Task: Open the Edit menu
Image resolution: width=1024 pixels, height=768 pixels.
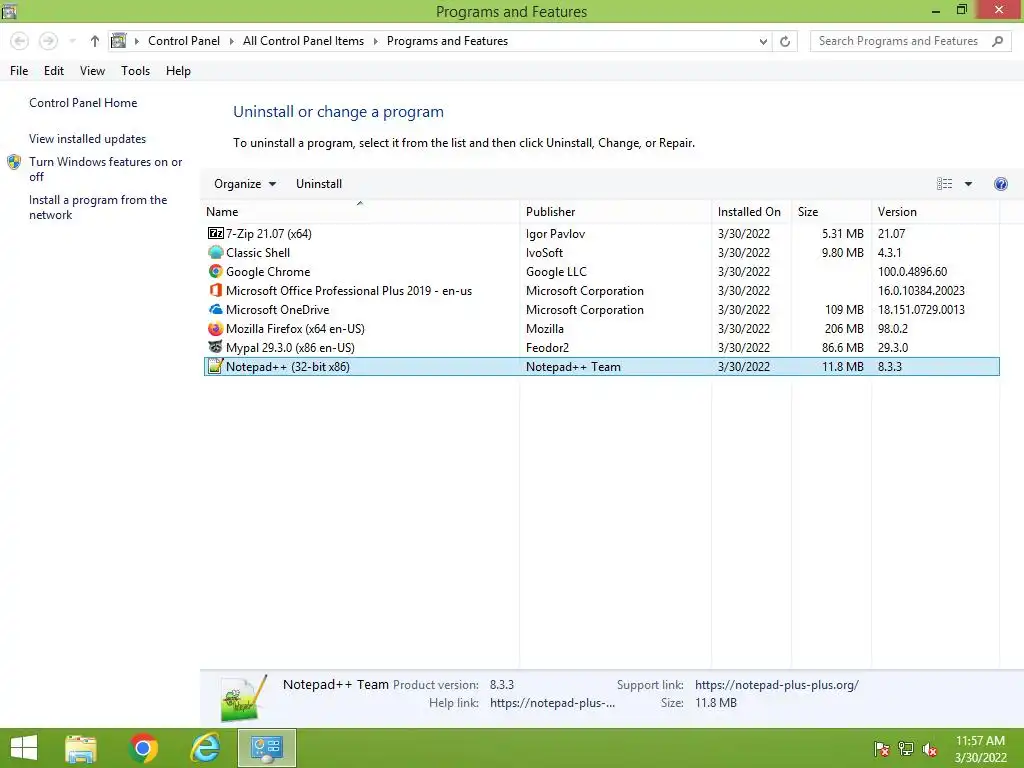Action: pos(54,71)
